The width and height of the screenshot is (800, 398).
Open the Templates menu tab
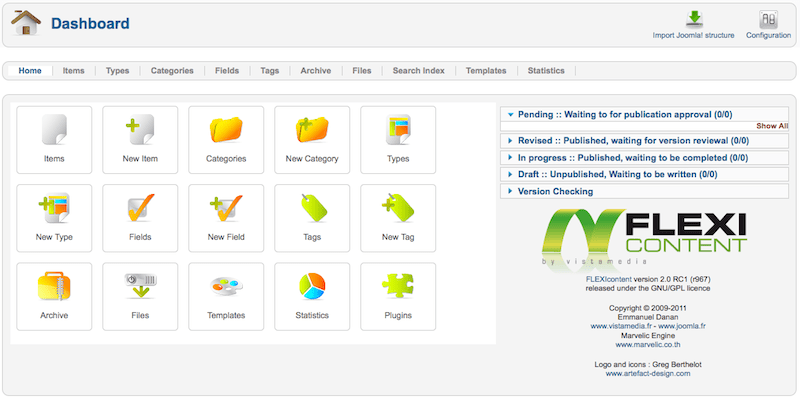tap(486, 71)
